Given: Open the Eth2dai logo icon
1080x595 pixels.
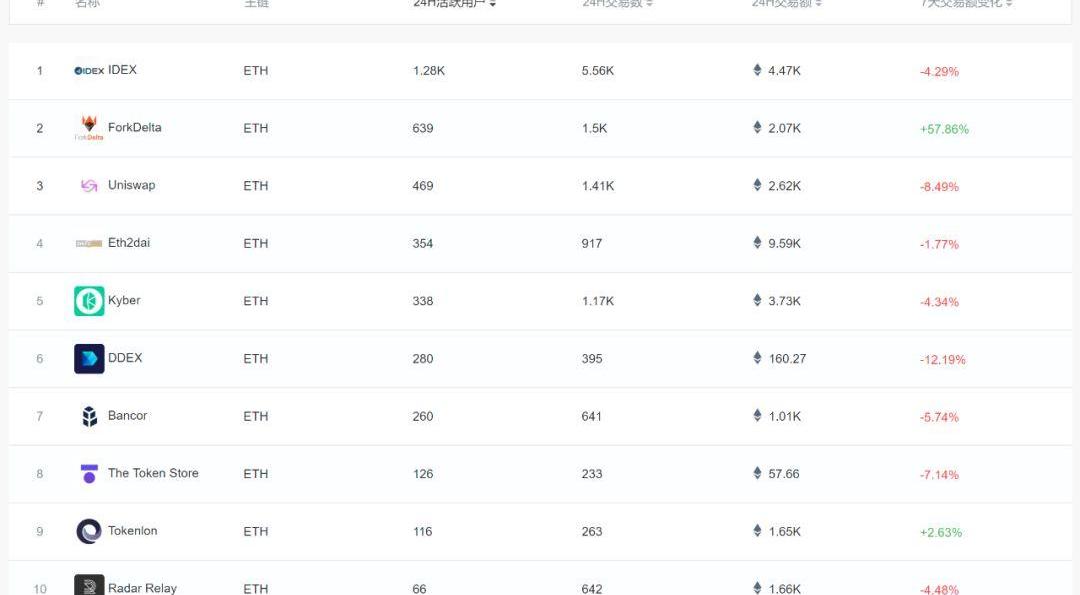Looking at the screenshot, I should point(89,243).
